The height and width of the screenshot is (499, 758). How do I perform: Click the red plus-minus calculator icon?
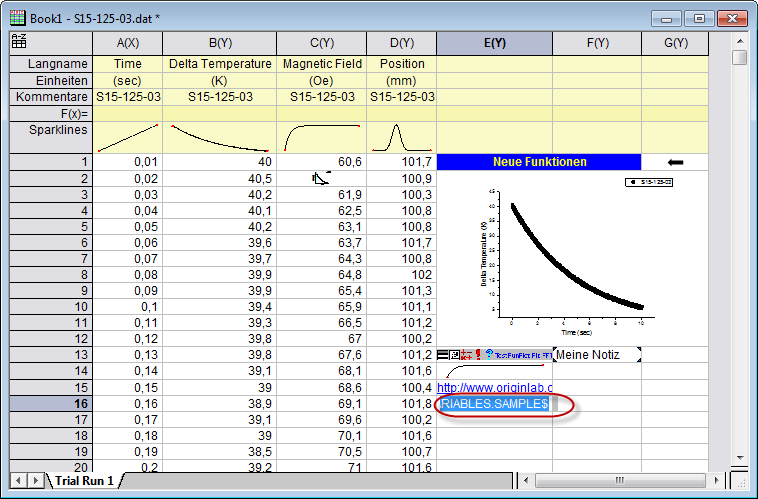466,355
